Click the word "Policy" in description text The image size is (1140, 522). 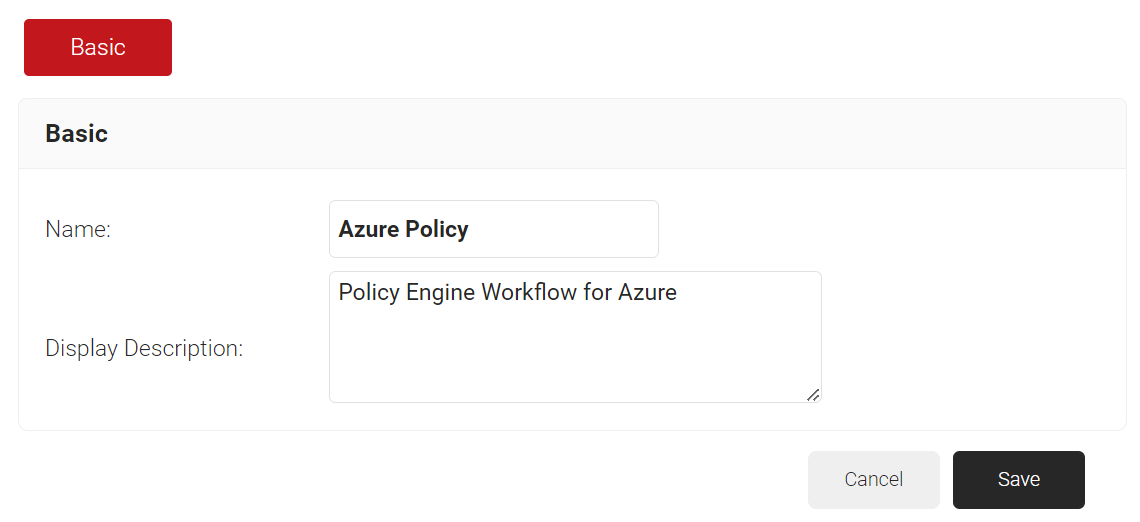(369, 292)
